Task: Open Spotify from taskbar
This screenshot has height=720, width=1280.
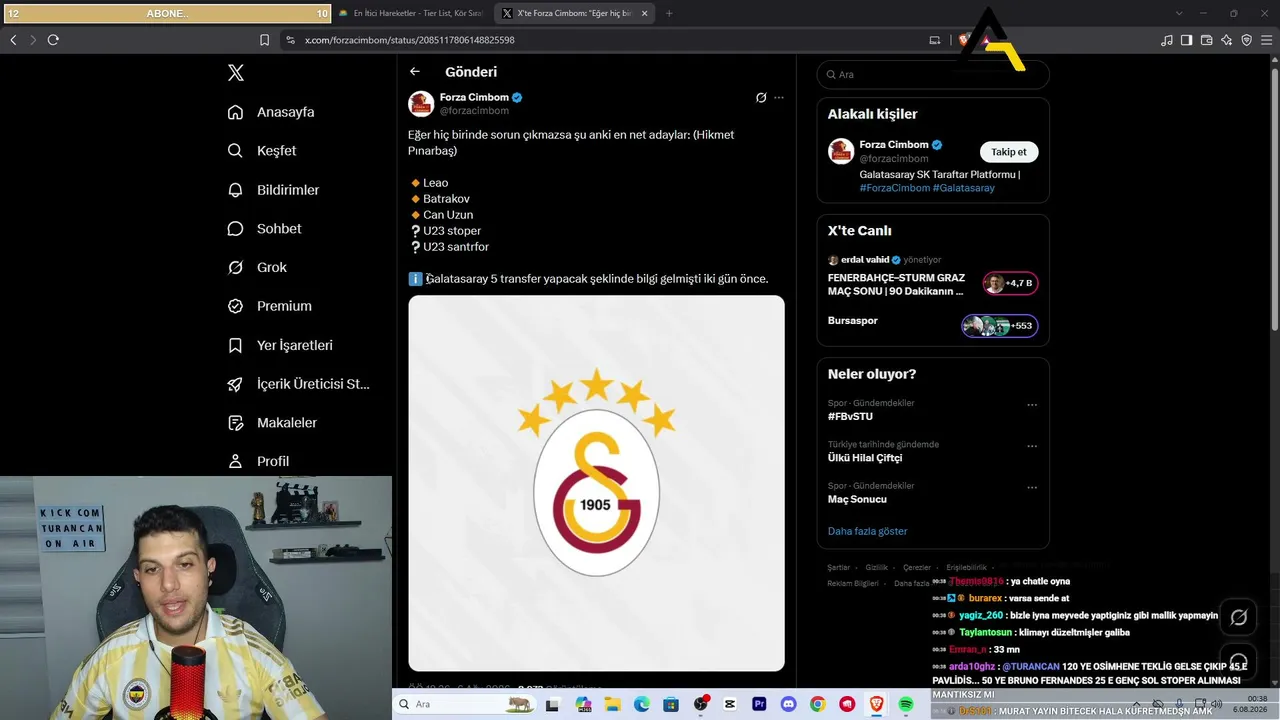Action: pyautogui.click(x=906, y=704)
